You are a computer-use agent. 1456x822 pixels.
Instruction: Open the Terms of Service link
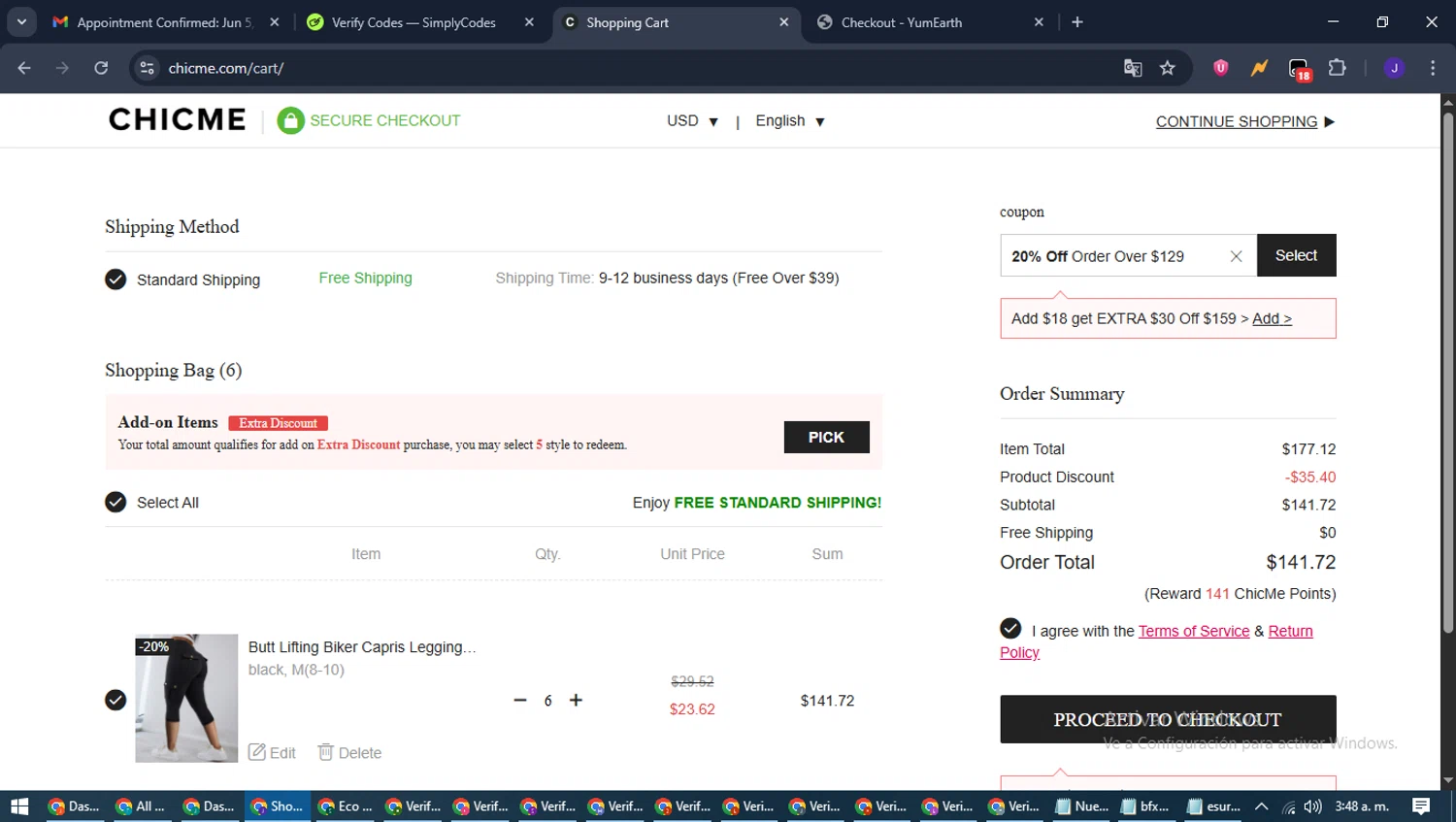click(x=1194, y=631)
